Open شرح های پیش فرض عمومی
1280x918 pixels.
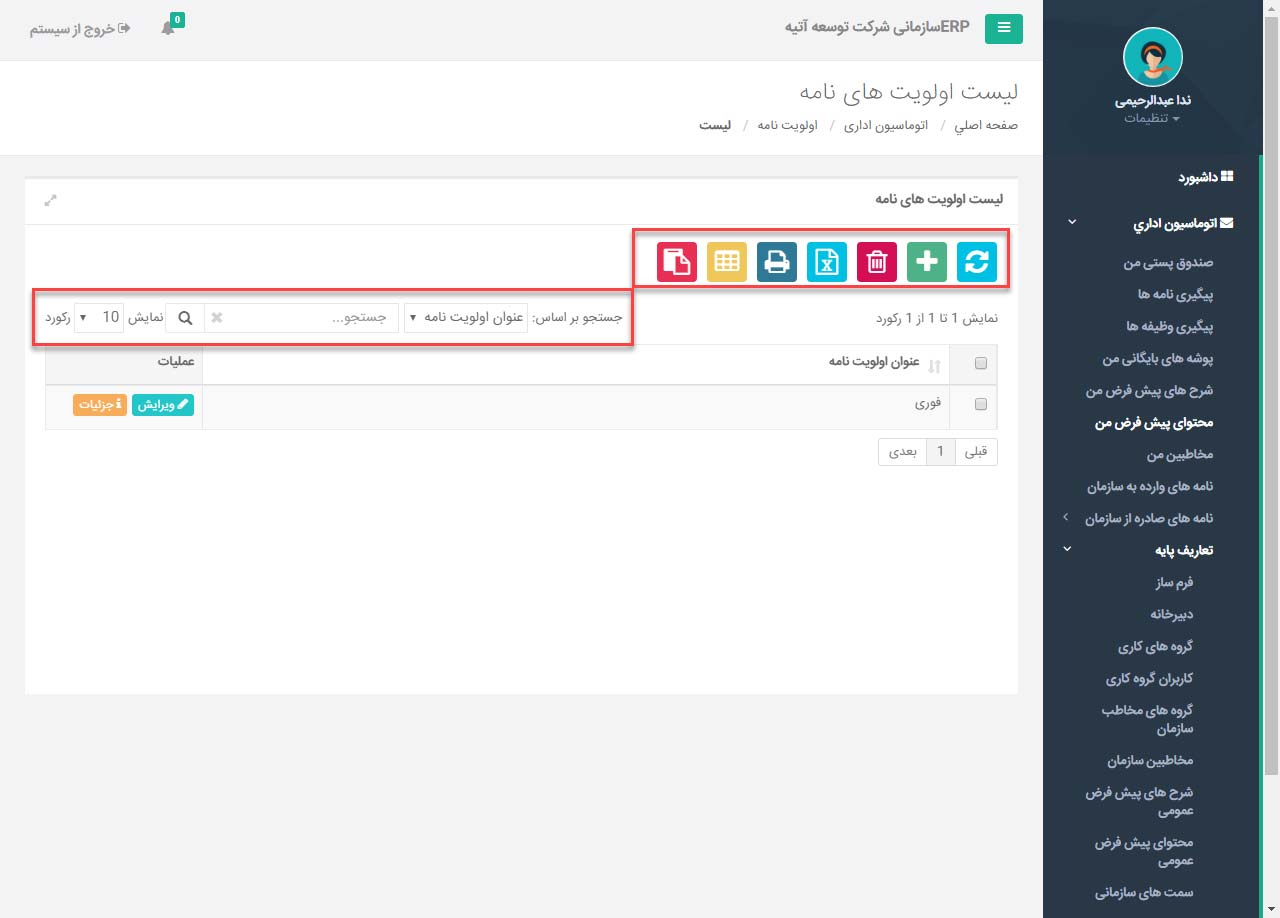pos(1140,801)
